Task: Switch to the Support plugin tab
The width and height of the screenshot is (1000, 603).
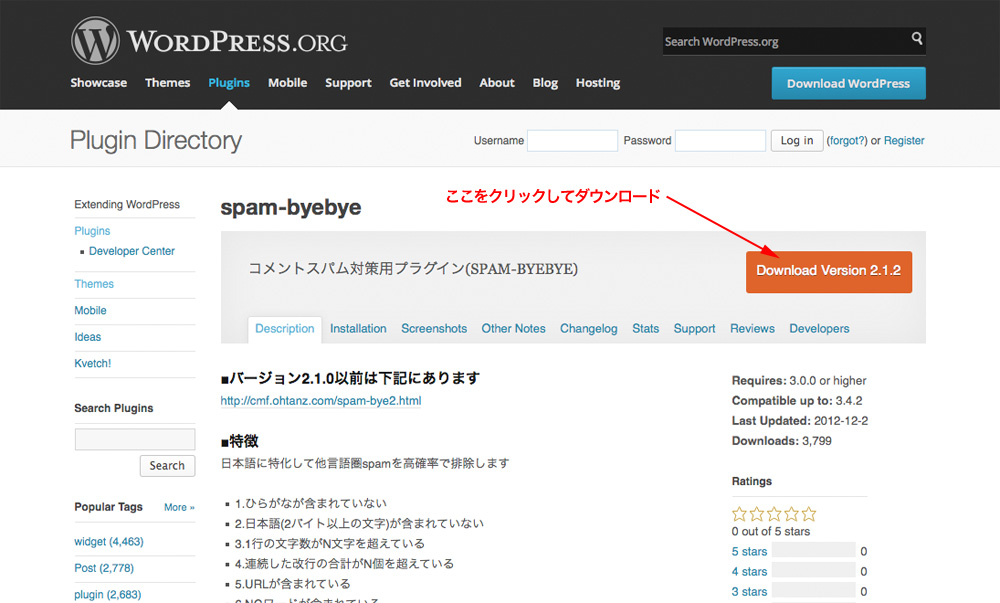Action: 695,329
